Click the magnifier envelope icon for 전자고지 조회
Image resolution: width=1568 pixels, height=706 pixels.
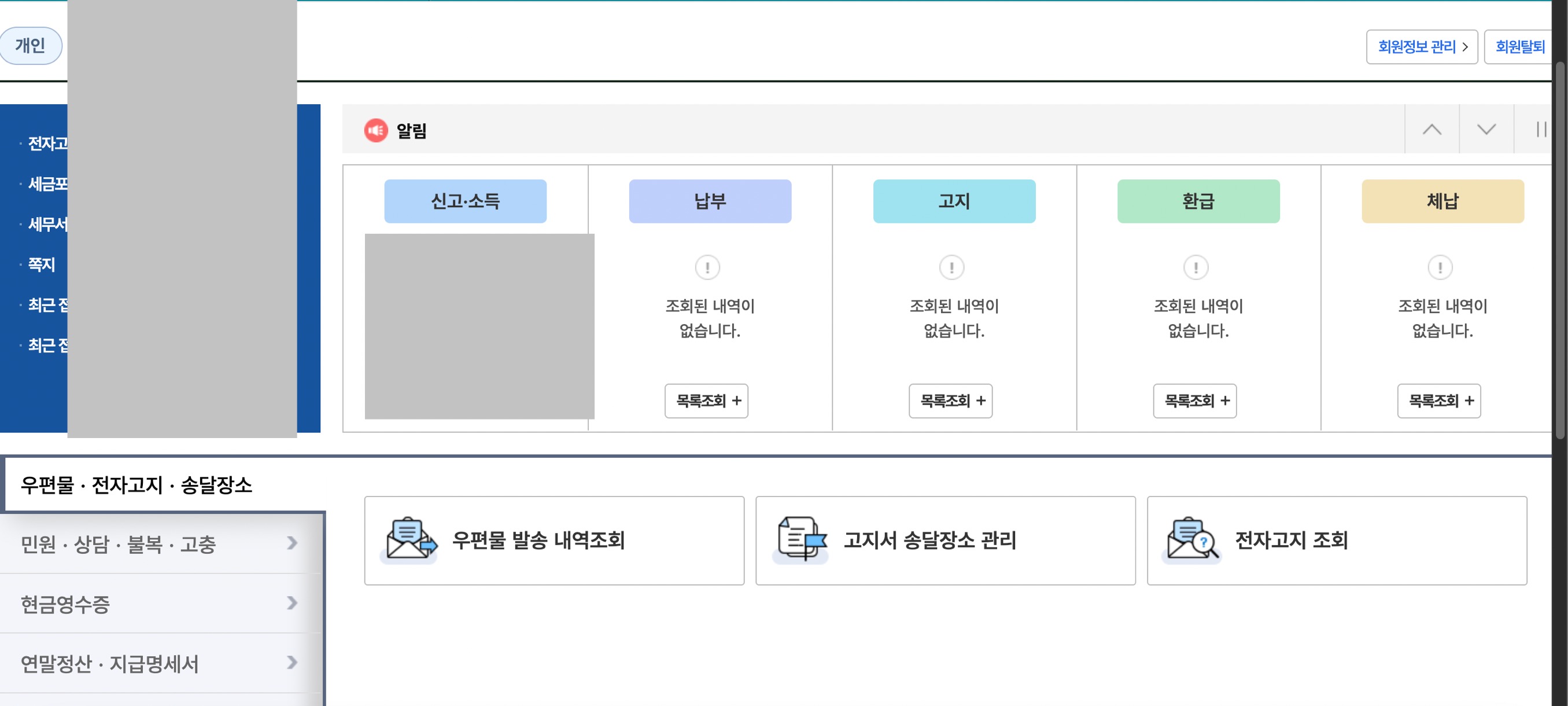(1192, 540)
